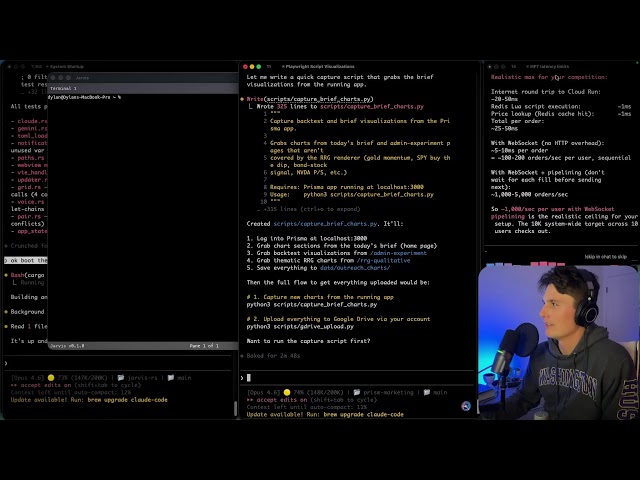Screen dimensions: 640x480
Task: Click the small round icon at bottom-right of middle pane
Action: tap(466, 406)
